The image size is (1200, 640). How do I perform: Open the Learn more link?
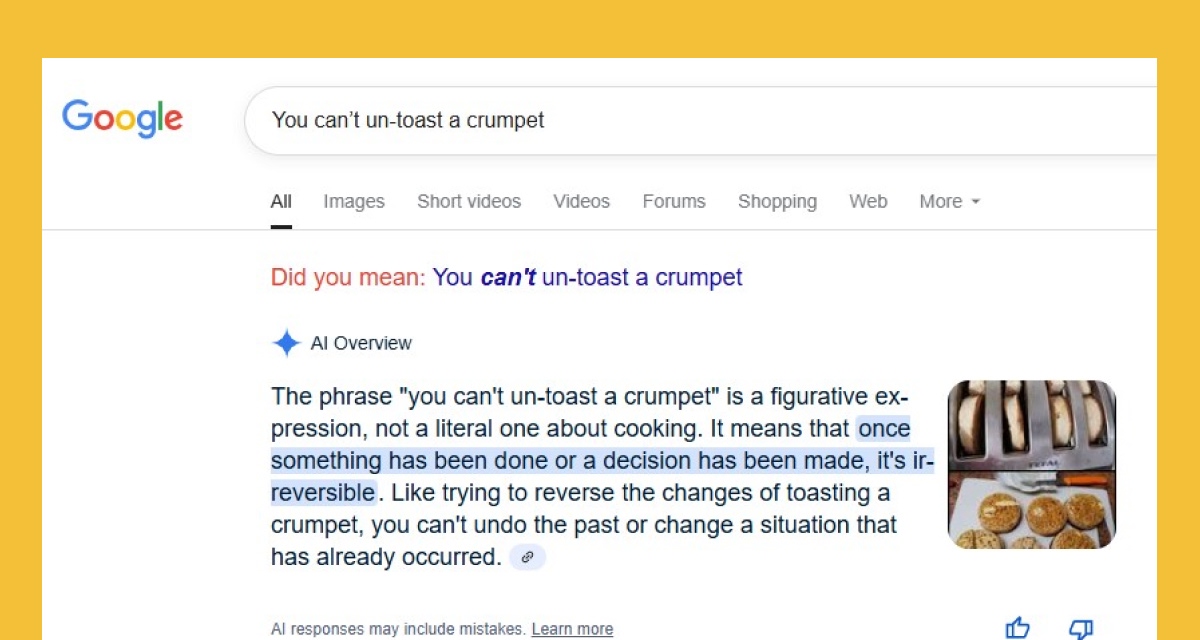pos(572,629)
